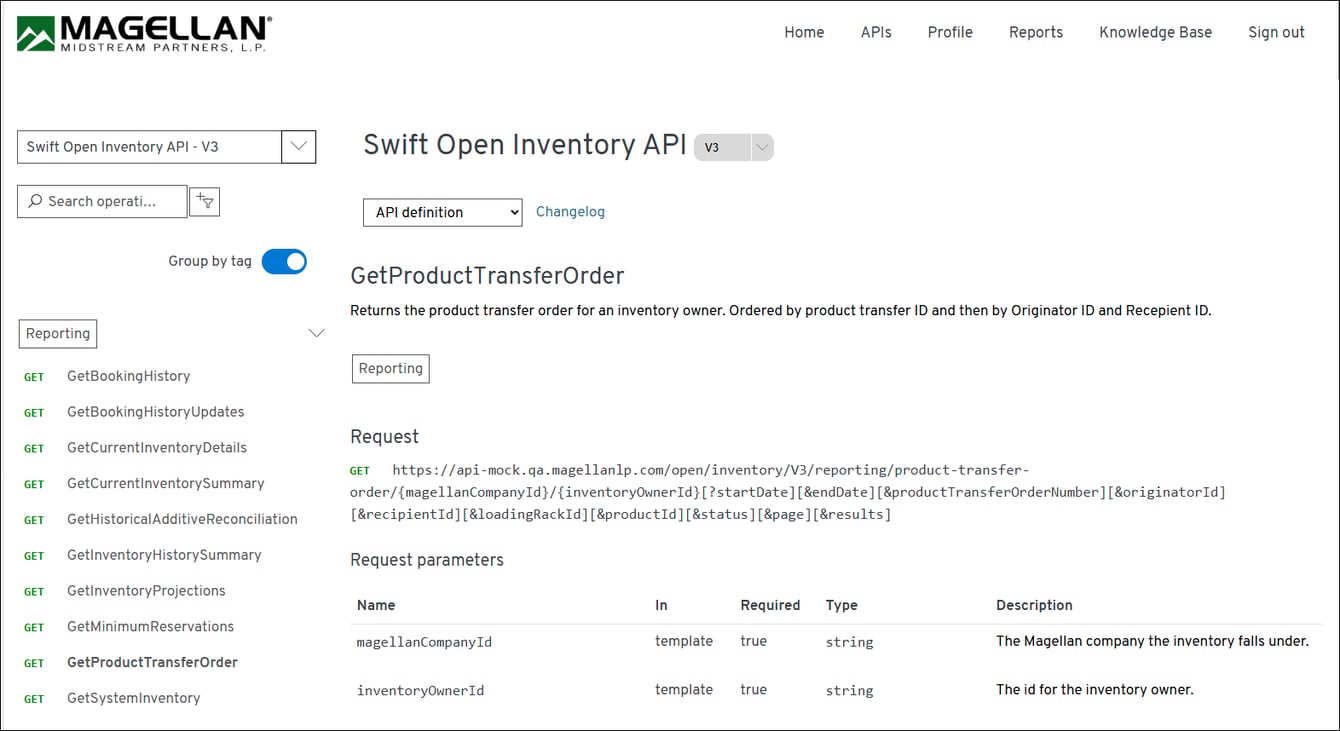Click the Reporting tag under GetProductTransferOrder description

point(390,368)
